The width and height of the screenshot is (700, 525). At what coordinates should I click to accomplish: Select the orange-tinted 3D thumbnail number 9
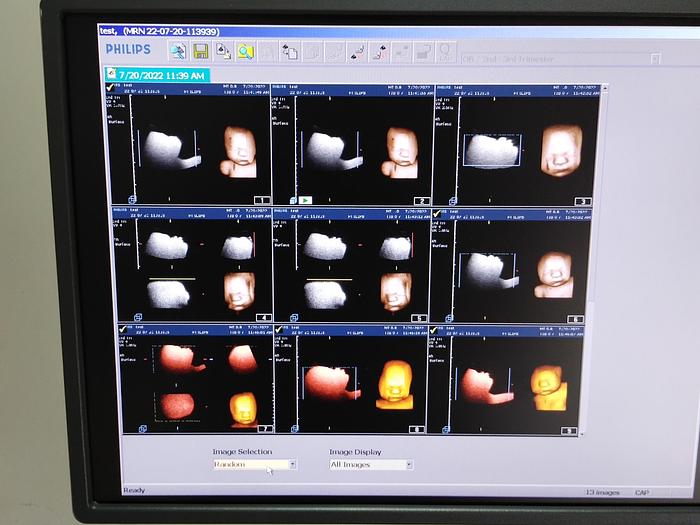point(511,382)
